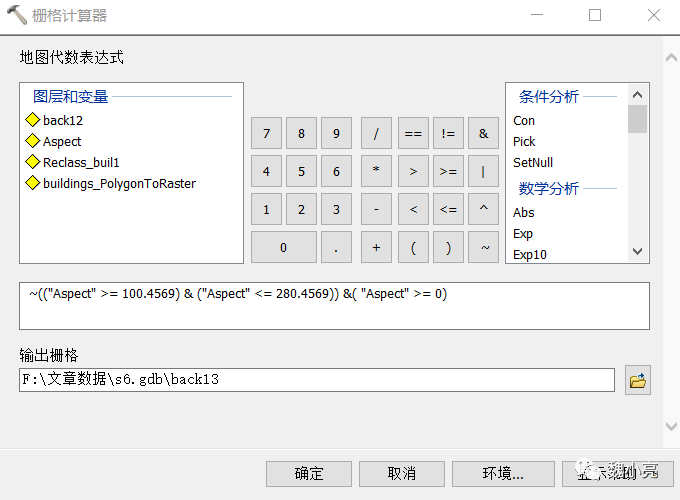Choose the Abs math function
The height and width of the screenshot is (500, 680).
pos(523,212)
